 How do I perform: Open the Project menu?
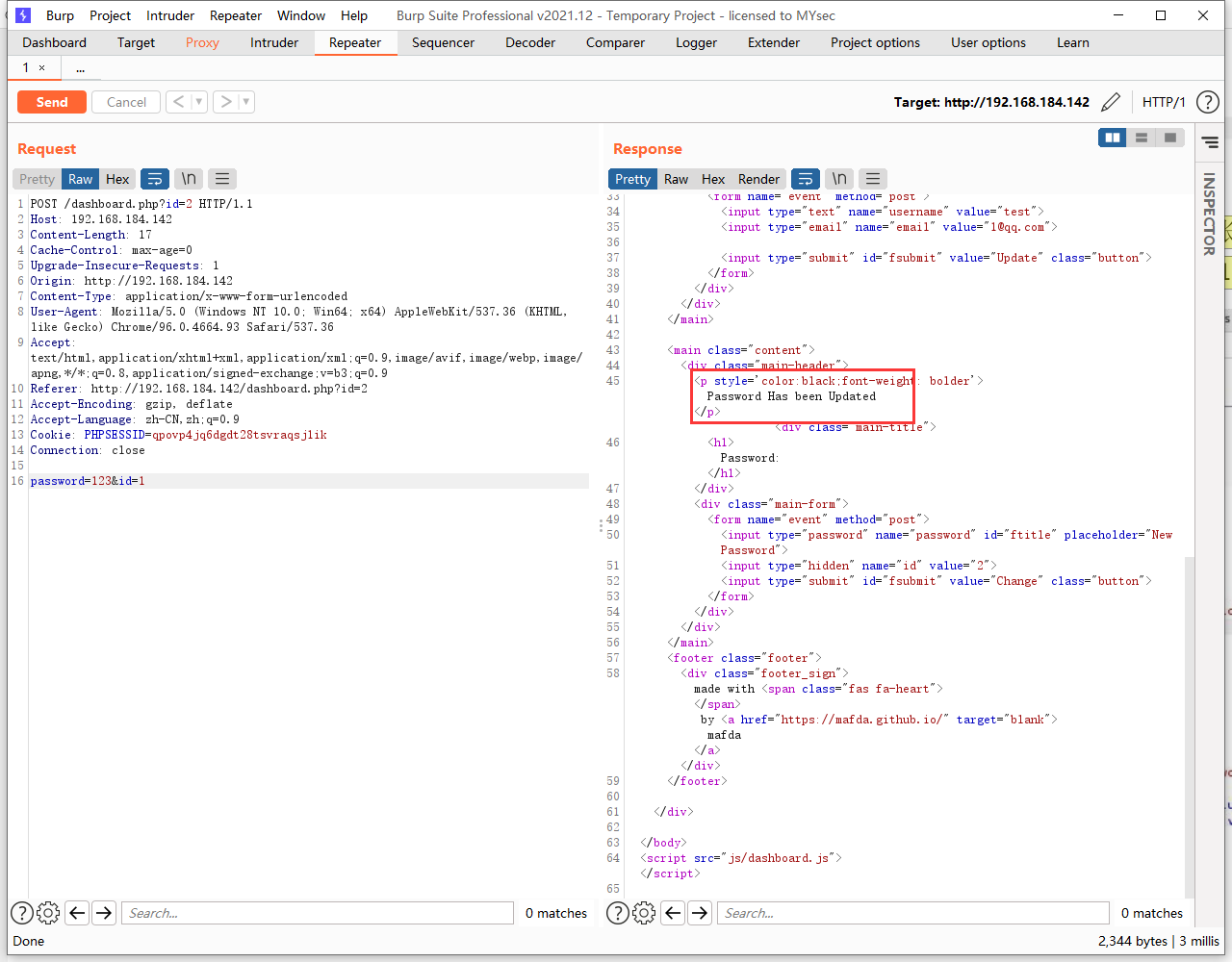click(110, 15)
